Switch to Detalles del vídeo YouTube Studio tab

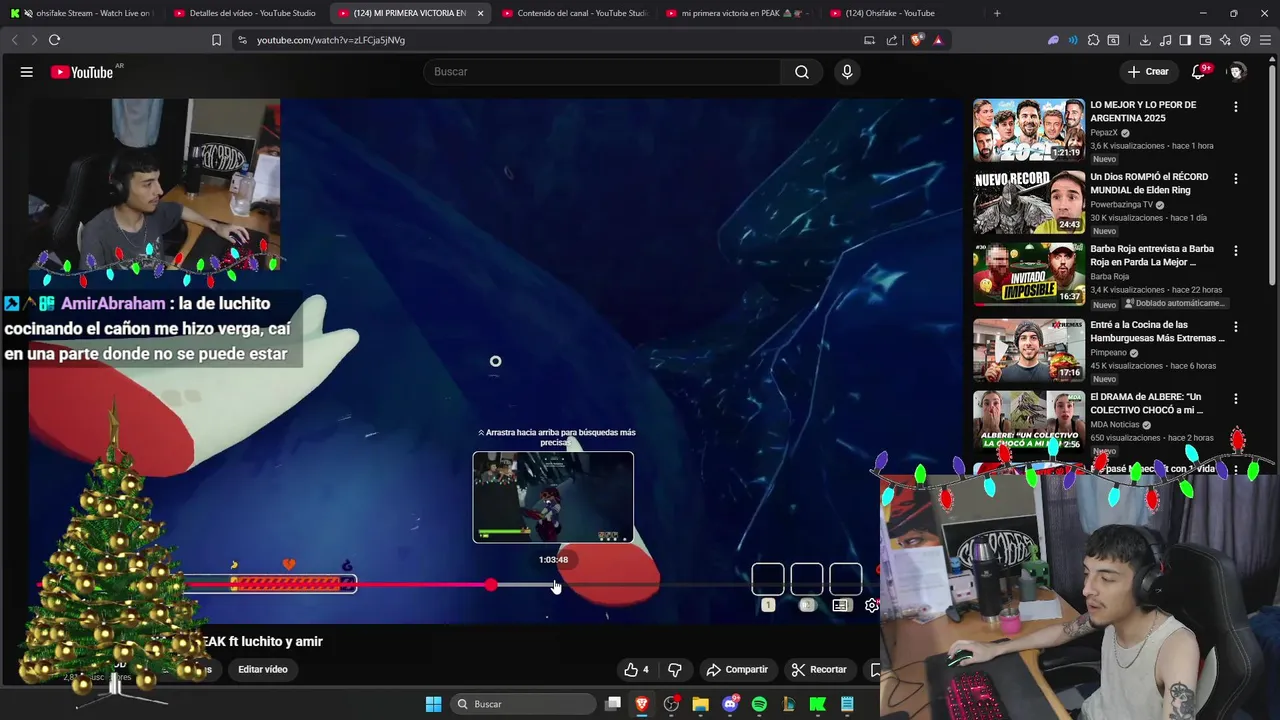245,13
